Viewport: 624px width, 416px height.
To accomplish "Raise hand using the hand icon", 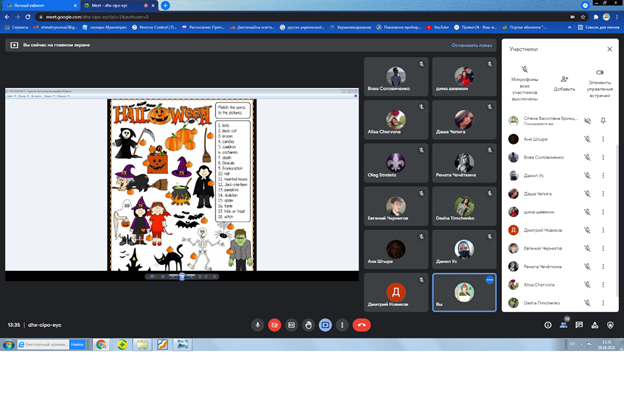I will (x=308, y=325).
